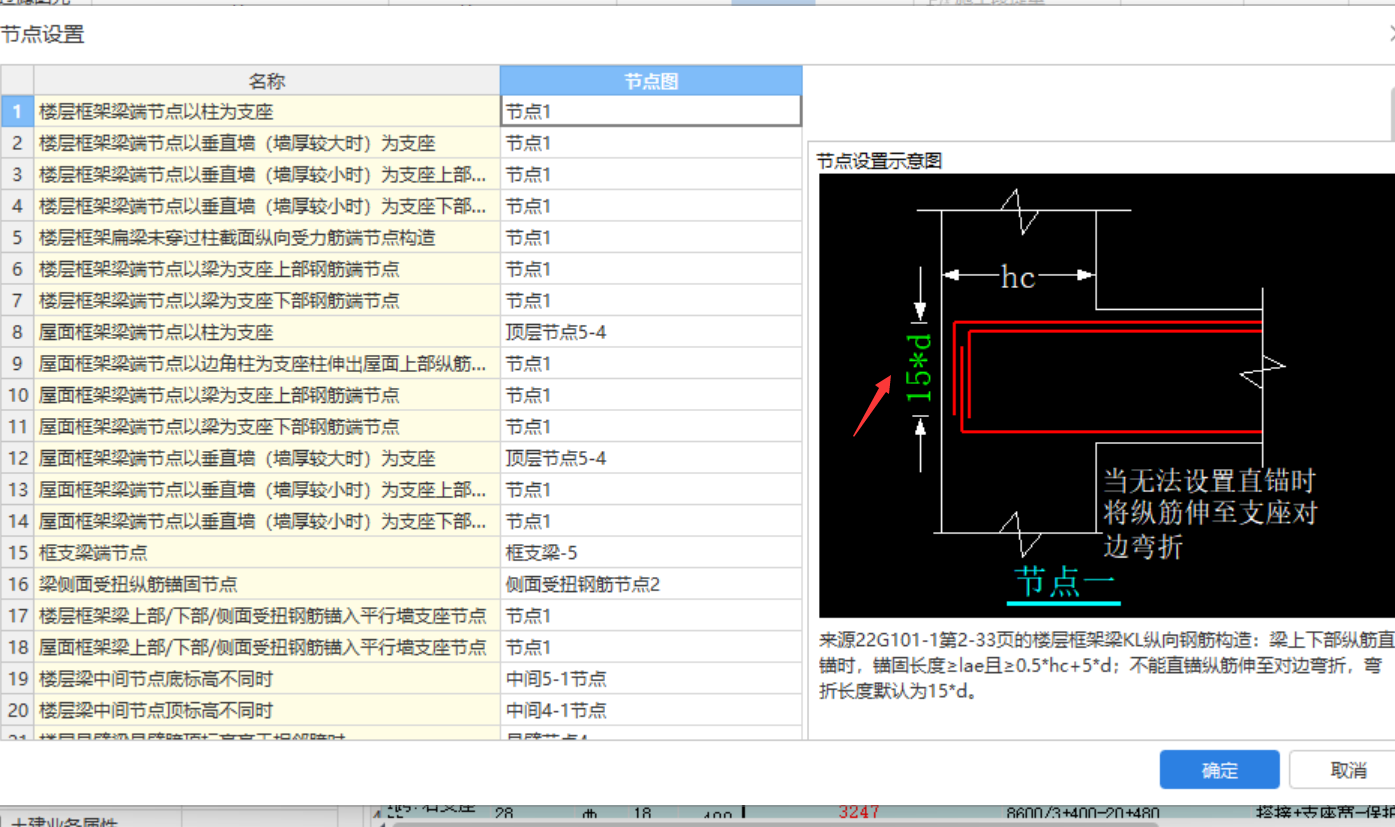Click the 中间4-1节点 cell
This screenshot has width=1395, height=827.
651,711
